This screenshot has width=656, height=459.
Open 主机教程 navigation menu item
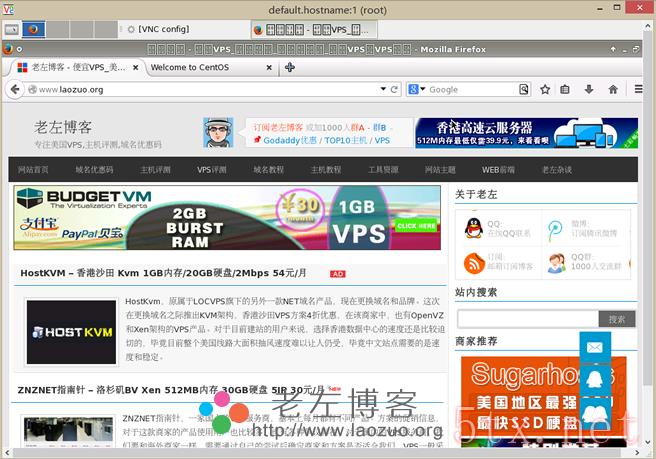(x=326, y=169)
